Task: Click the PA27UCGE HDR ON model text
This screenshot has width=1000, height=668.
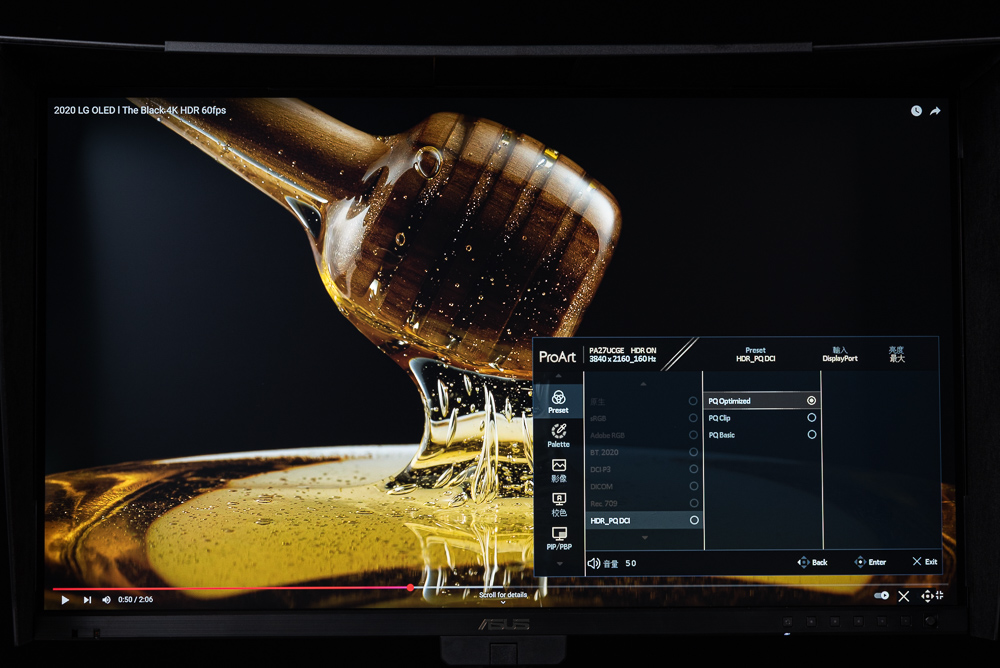Action: [622, 350]
